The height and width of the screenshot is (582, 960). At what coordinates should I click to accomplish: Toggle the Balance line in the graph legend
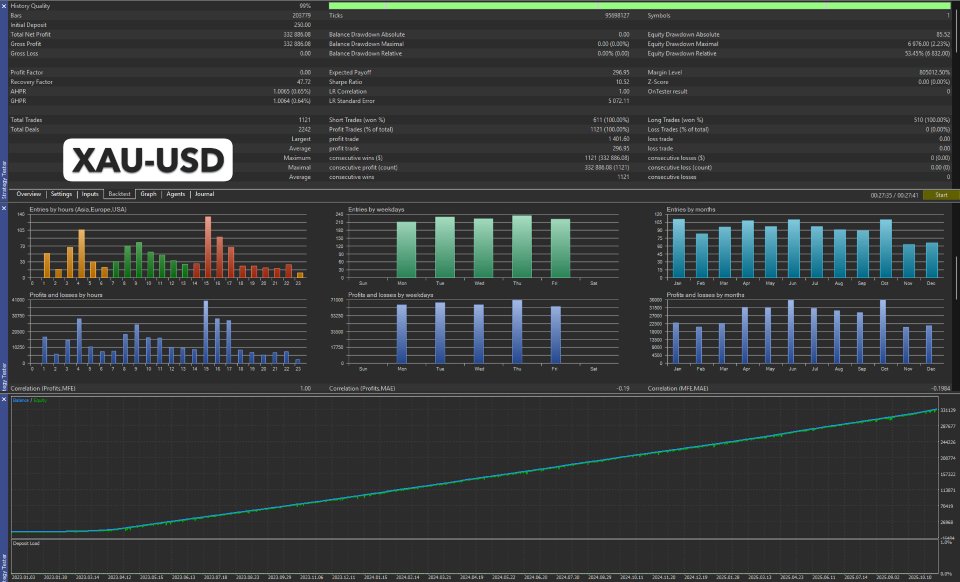(22, 398)
